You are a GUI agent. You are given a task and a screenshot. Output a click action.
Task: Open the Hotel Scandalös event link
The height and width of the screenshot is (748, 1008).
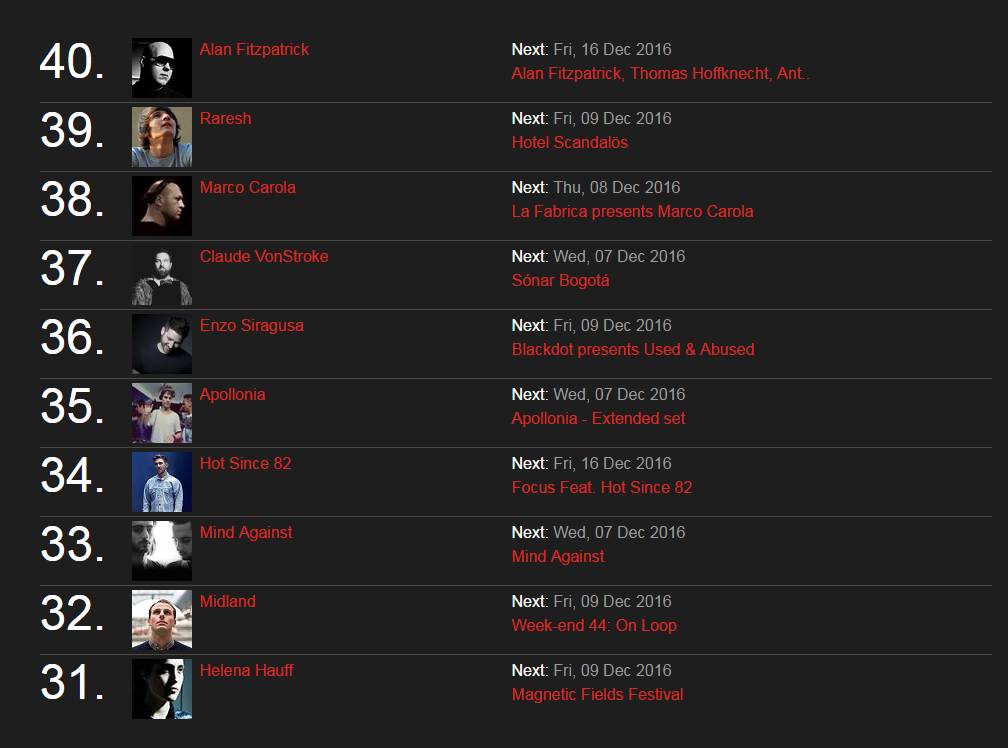[x=570, y=142]
